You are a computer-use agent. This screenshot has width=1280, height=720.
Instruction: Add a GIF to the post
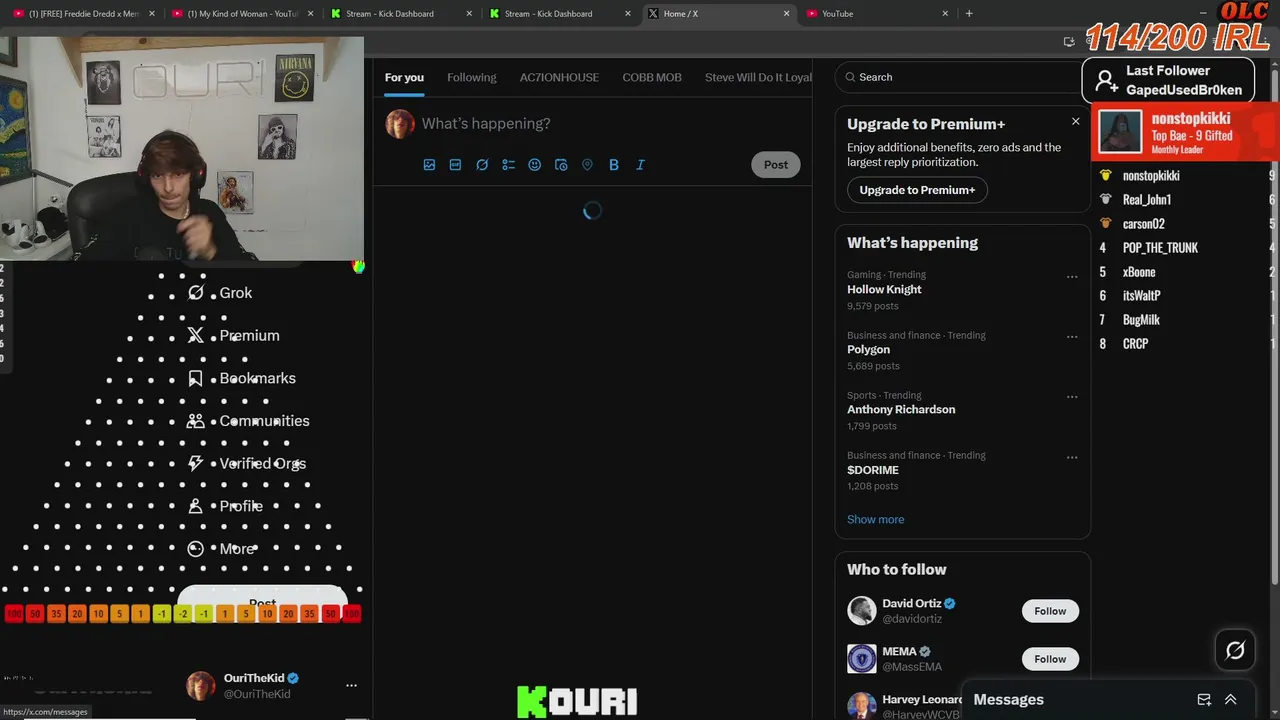pos(455,165)
